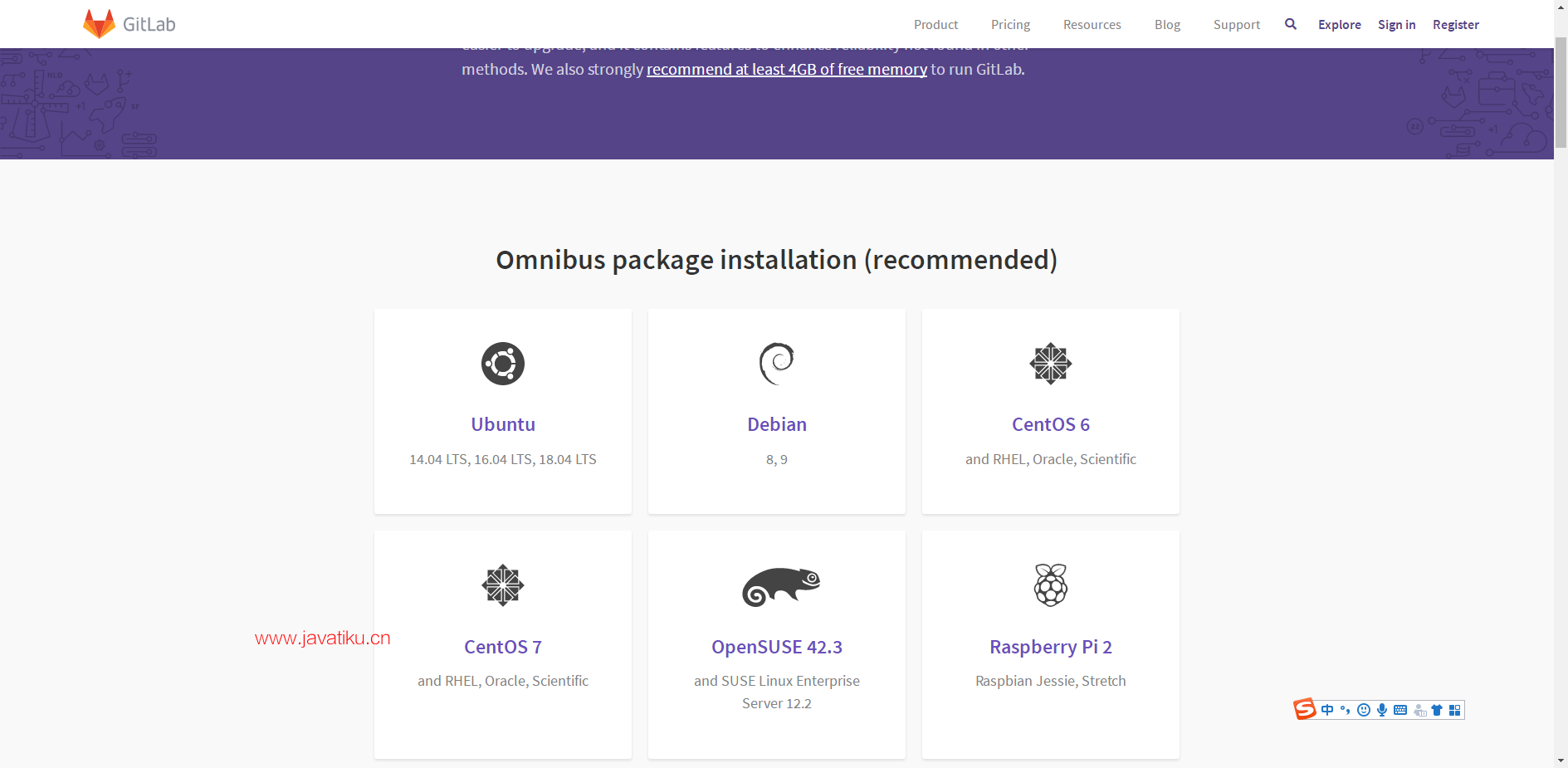Screen dimensions: 1568x768
Task: Click the Omnibus package installation heading
Action: click(777, 260)
